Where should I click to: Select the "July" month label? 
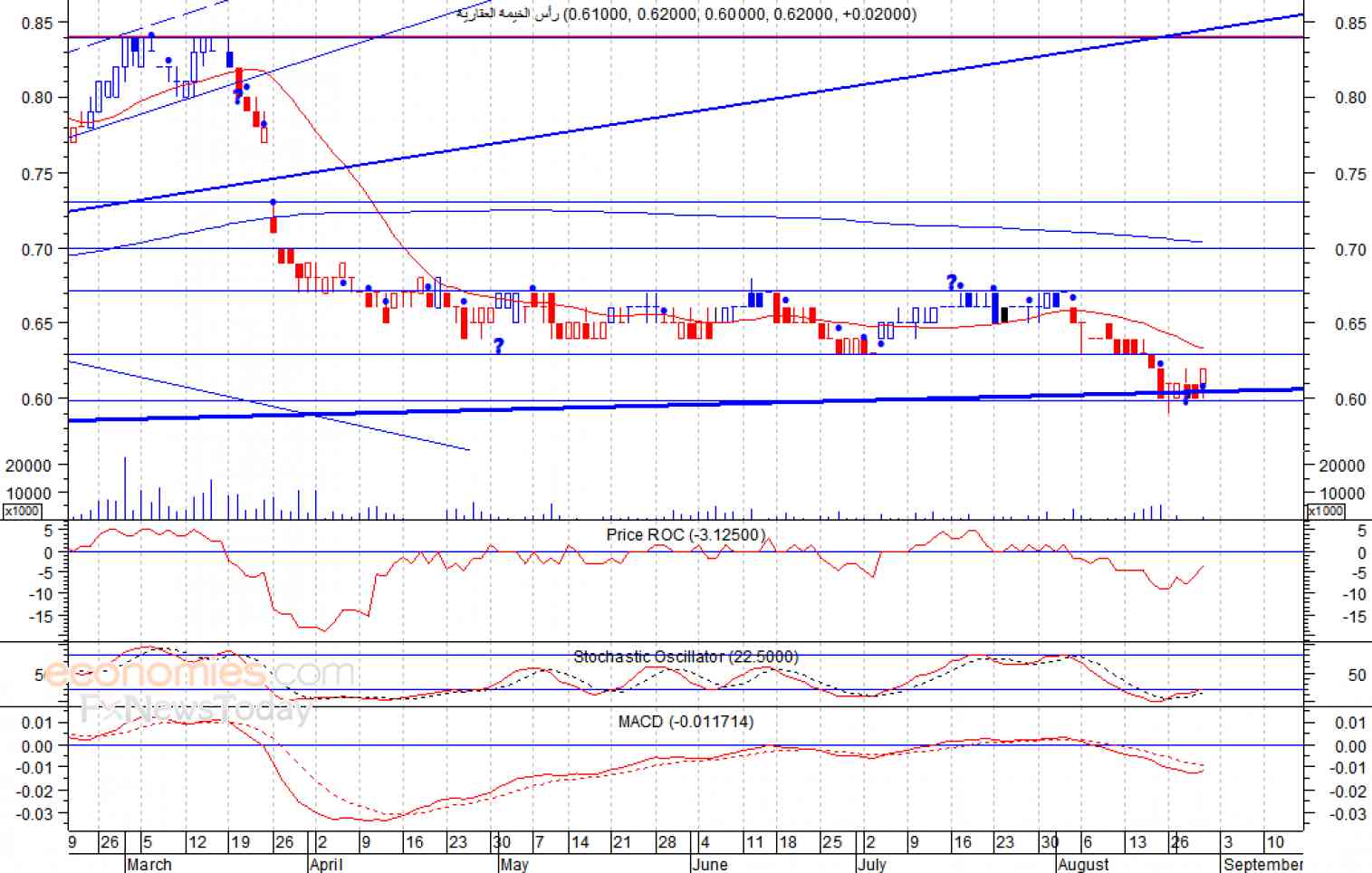tap(871, 864)
